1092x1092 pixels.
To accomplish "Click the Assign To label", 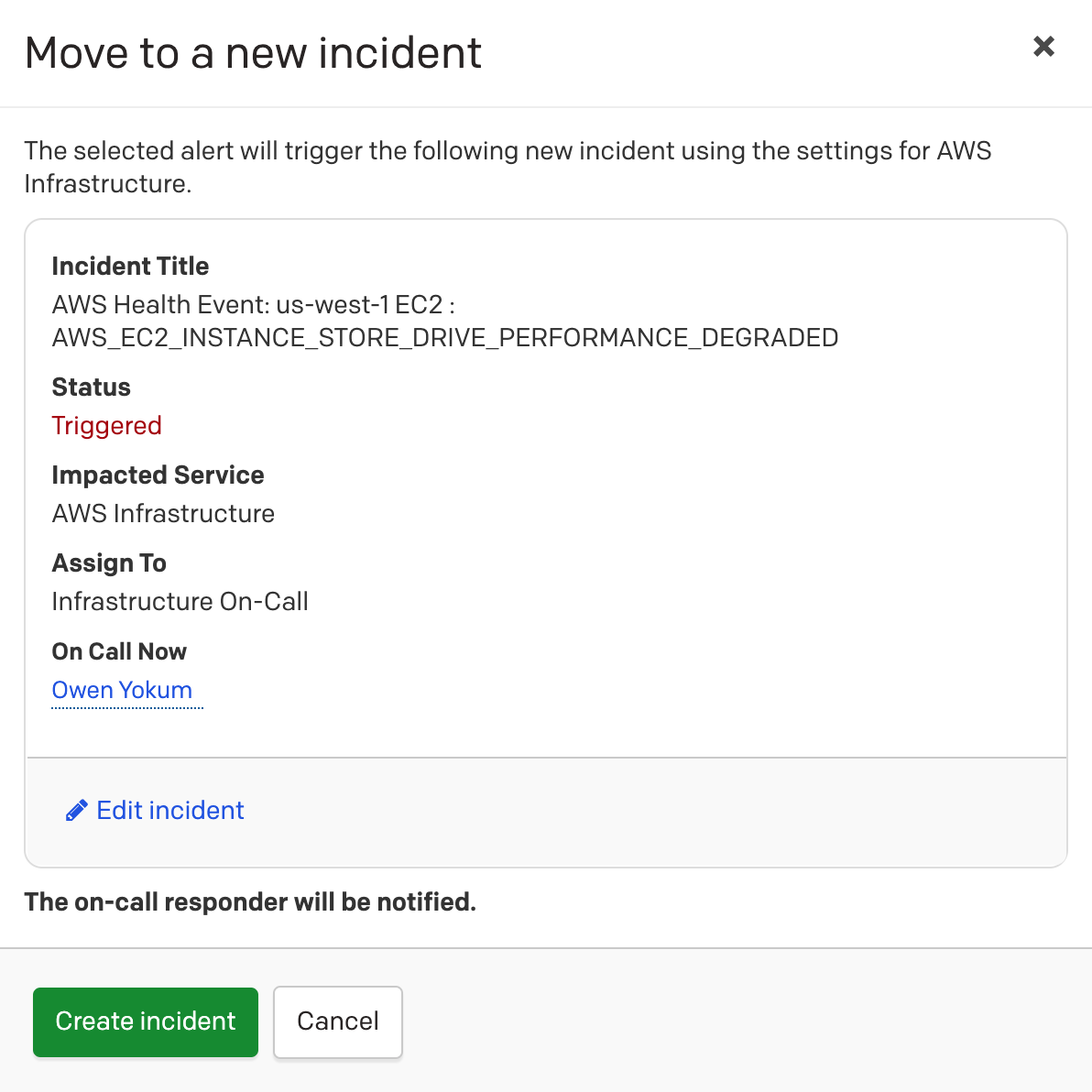I will click(x=109, y=562).
